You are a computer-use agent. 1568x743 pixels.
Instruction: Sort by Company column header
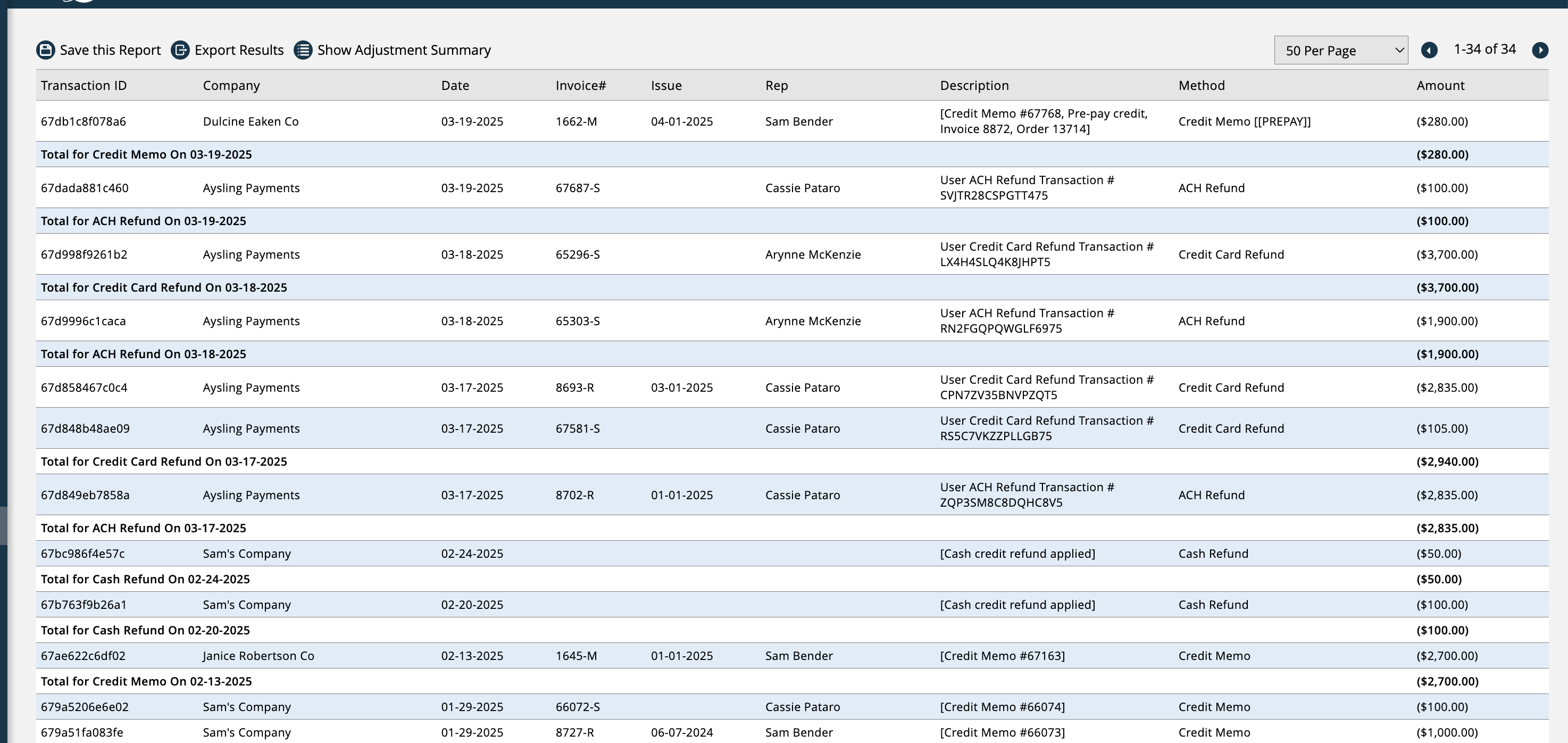pyautogui.click(x=231, y=85)
